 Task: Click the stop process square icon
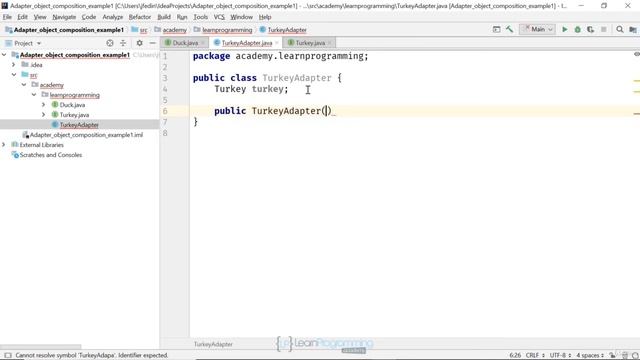coord(604,29)
